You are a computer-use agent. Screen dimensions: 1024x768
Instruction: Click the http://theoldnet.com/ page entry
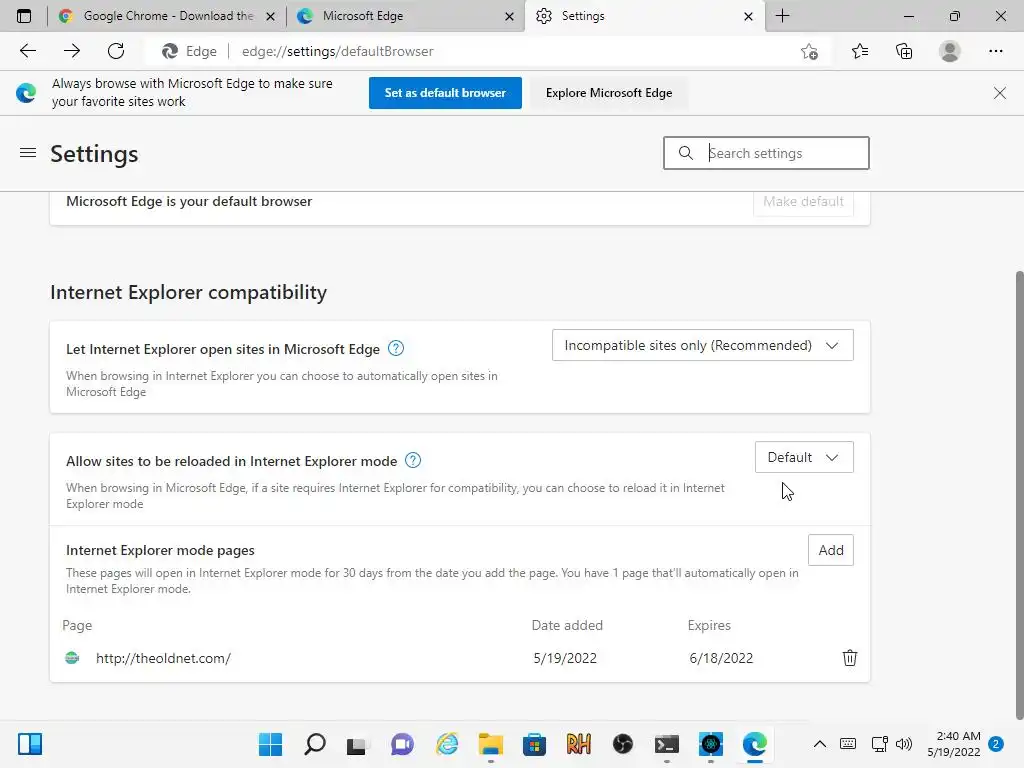tap(163, 658)
